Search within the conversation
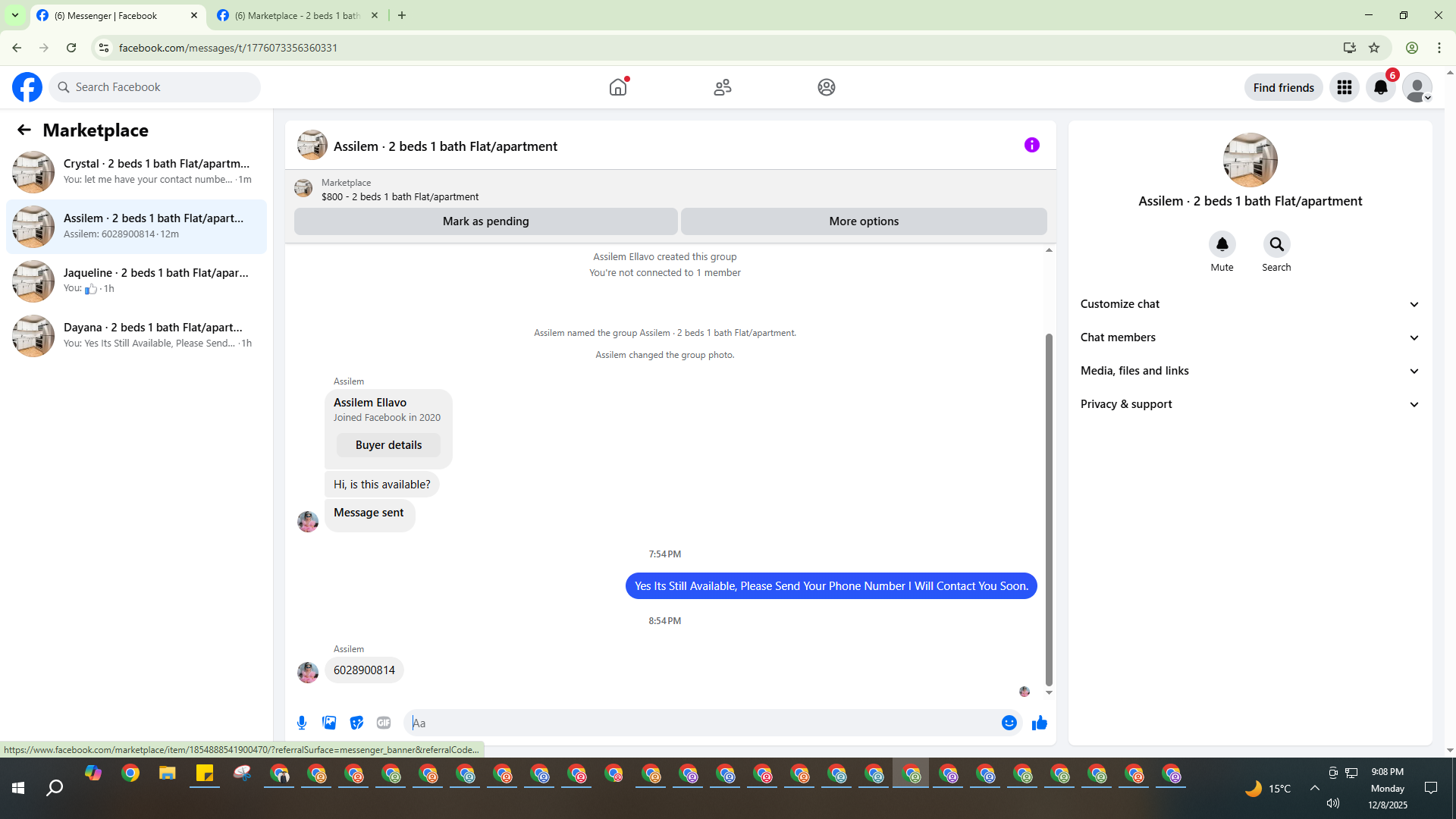Image resolution: width=1456 pixels, height=819 pixels. 1276,244
